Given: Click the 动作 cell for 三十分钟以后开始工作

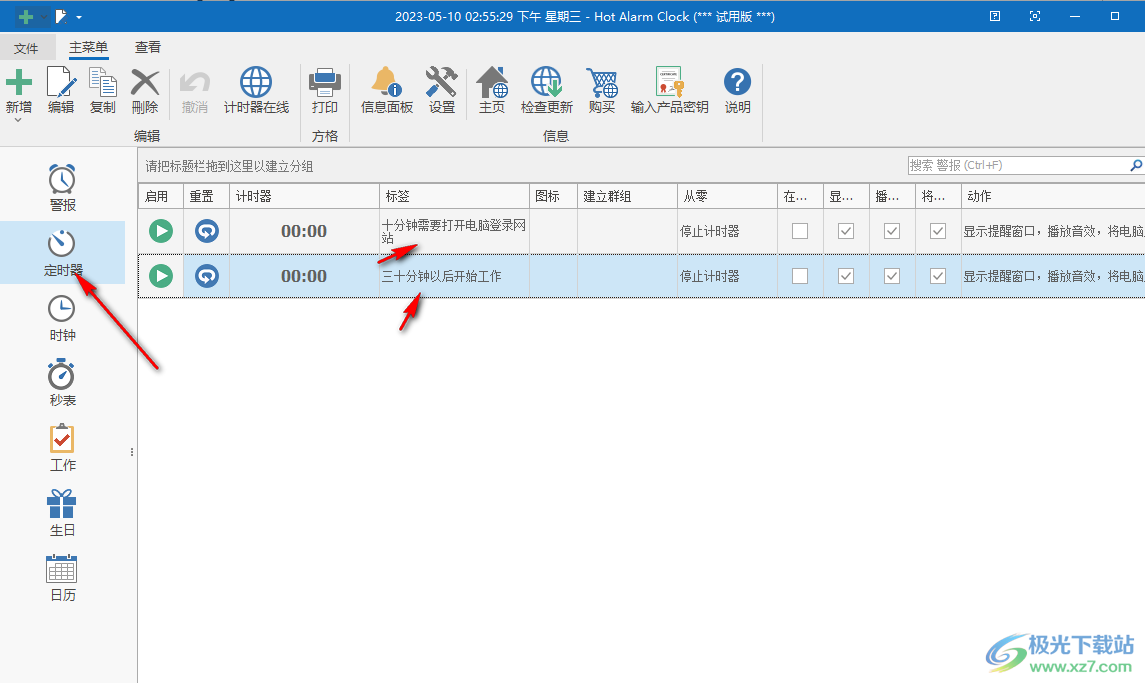Looking at the screenshot, I should (x=1053, y=276).
